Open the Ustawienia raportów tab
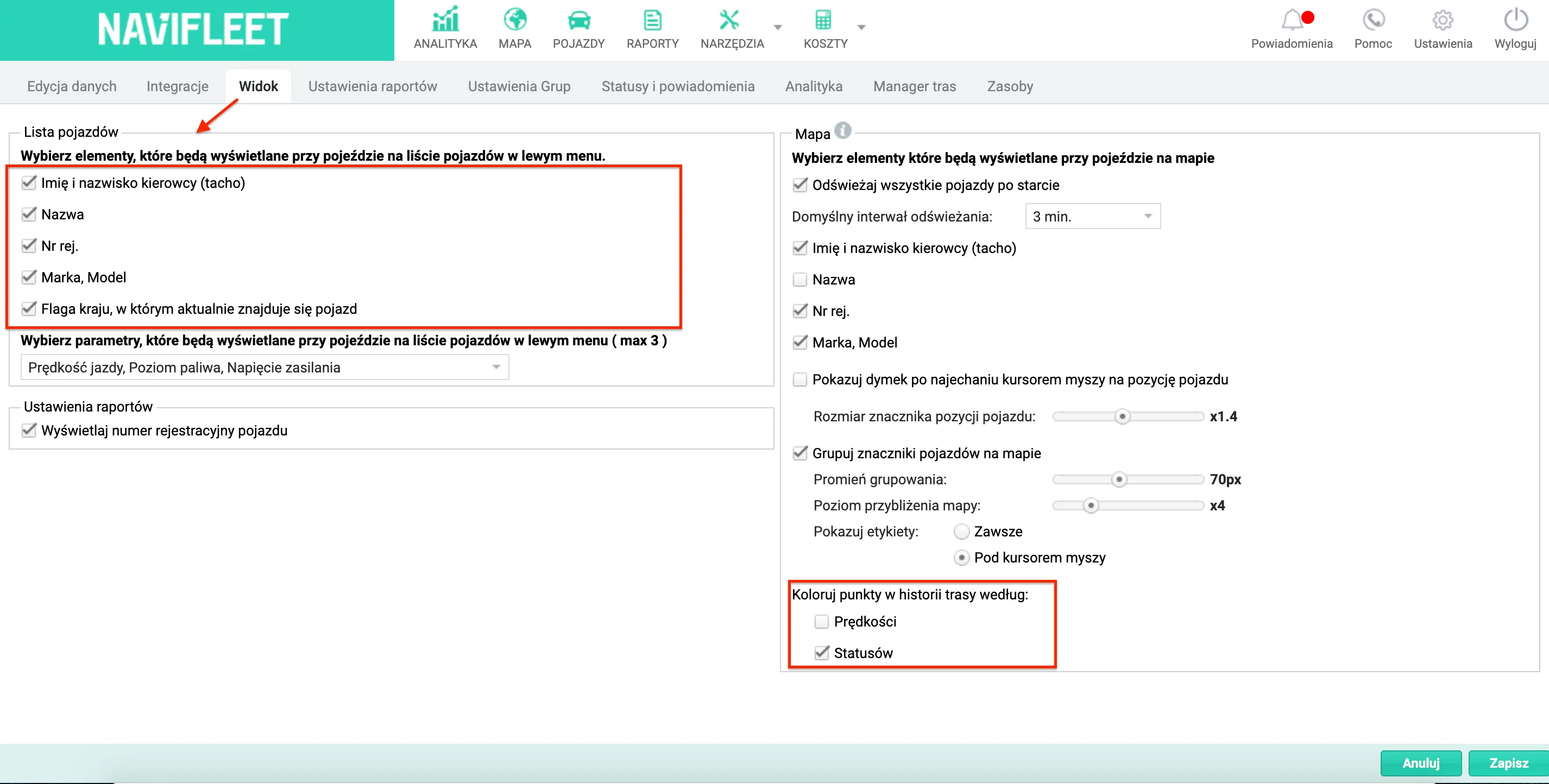1549x784 pixels. (x=372, y=86)
